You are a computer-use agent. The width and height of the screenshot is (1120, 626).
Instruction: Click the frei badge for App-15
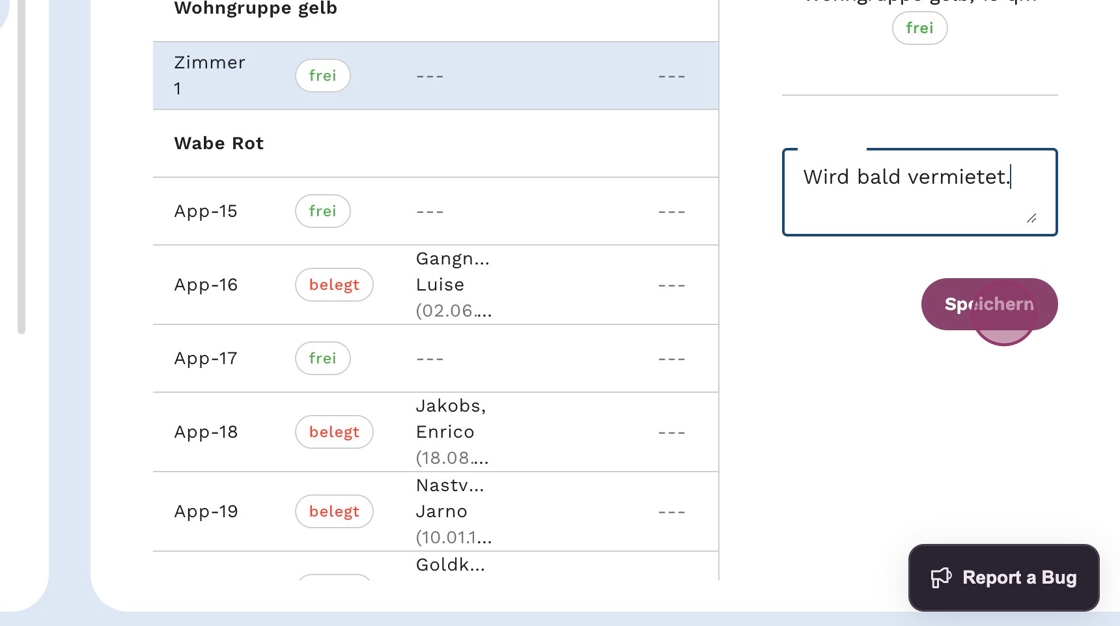[322, 211]
